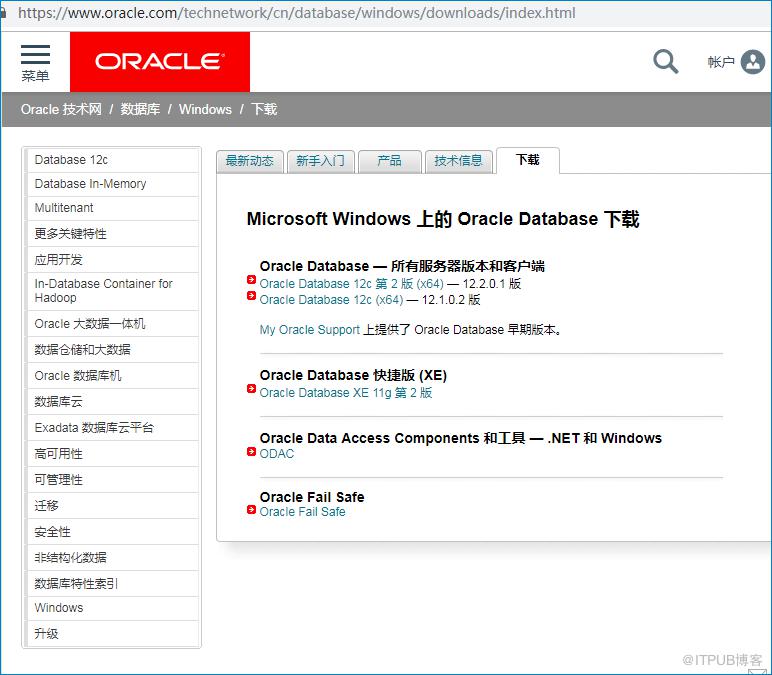Image resolution: width=772 pixels, height=675 pixels.
Task: Click red arrow beside XE 11g link
Action: click(251, 389)
